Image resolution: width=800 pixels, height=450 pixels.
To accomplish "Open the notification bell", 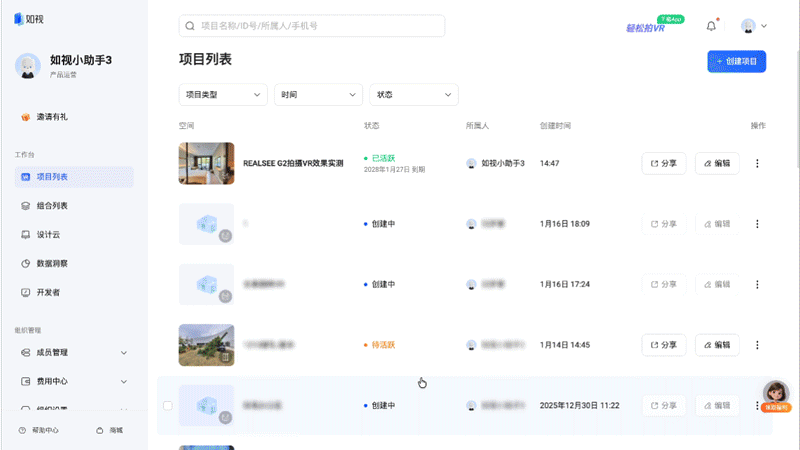I will [711, 26].
